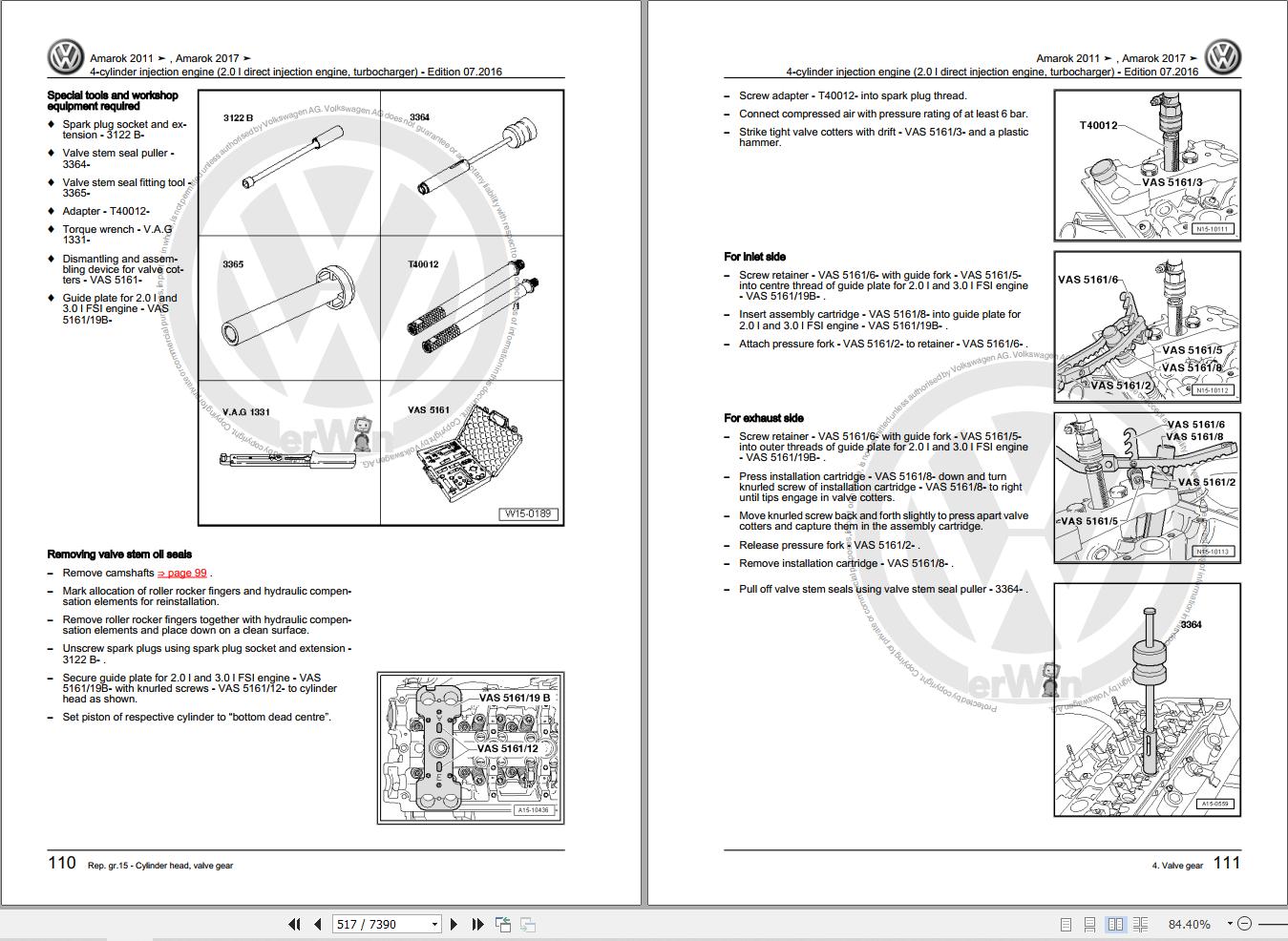The image size is (1288, 941).
Task: Click the 'For exhaust side' heading
Action: [x=764, y=418]
